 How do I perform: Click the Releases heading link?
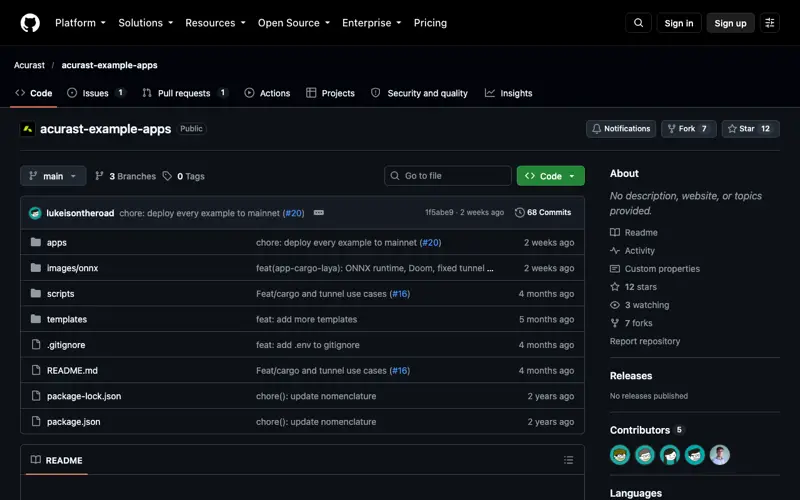(x=631, y=376)
